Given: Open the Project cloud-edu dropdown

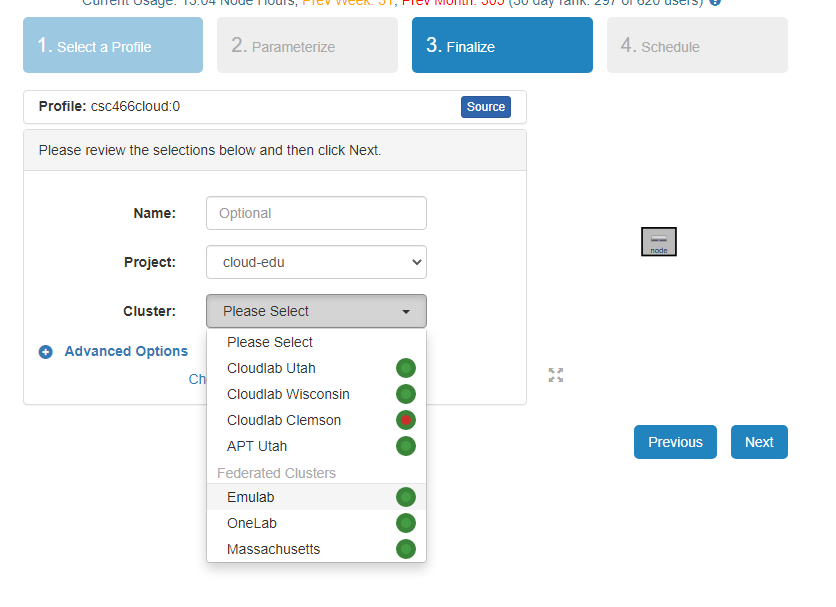Looking at the screenshot, I should [316, 262].
